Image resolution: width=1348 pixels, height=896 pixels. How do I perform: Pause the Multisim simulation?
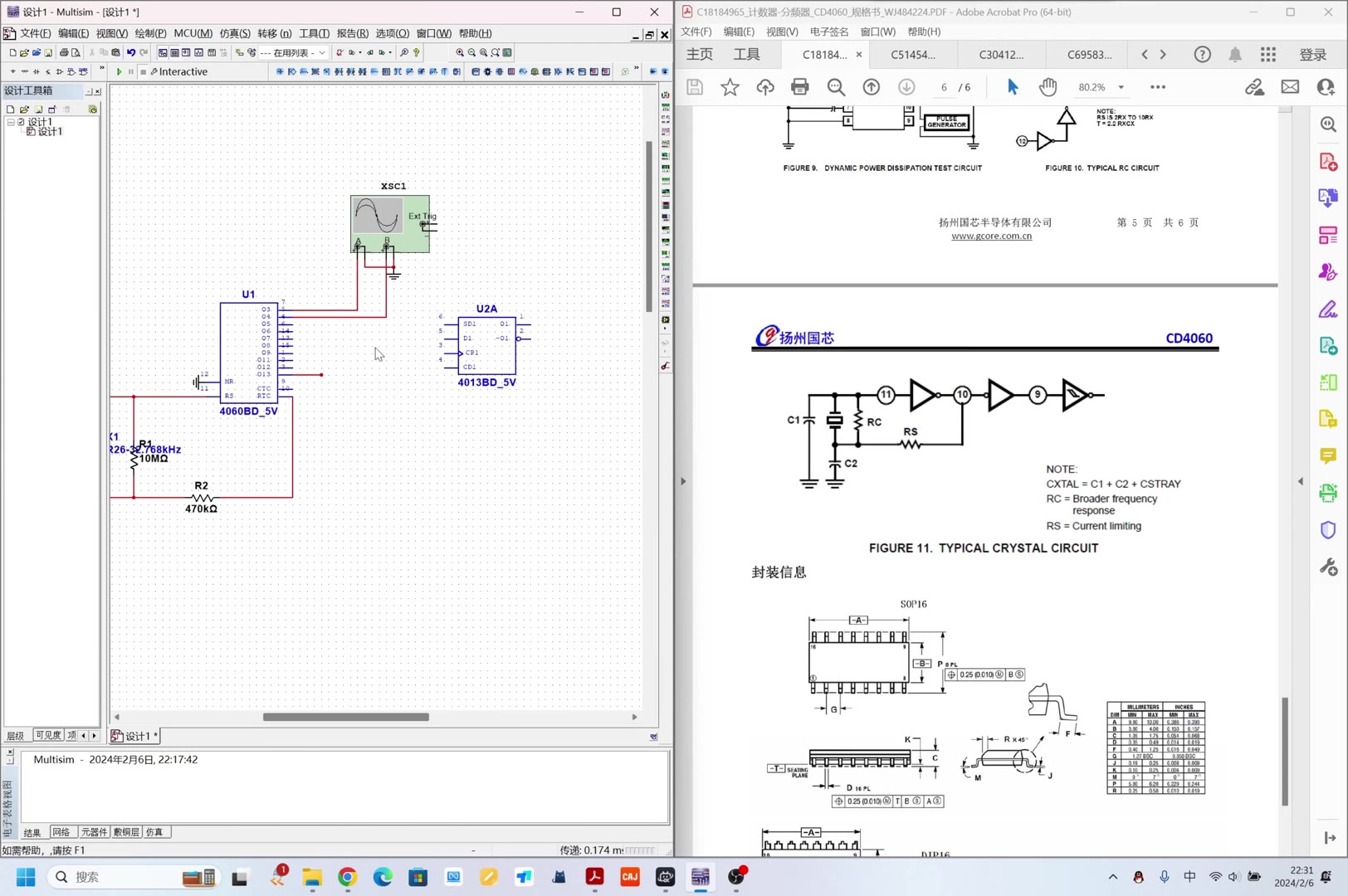pos(130,71)
